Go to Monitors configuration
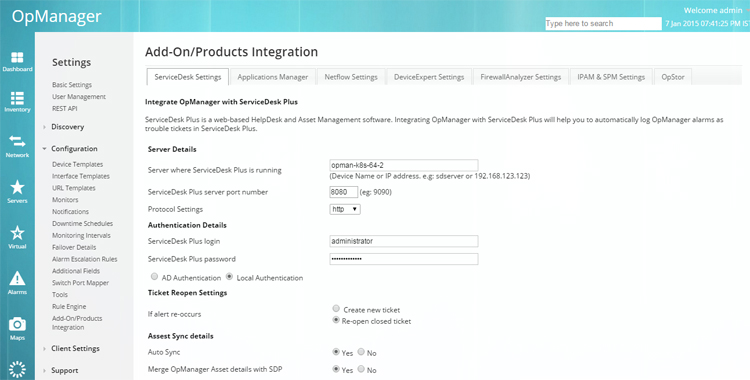This screenshot has width=750, height=380. (x=65, y=200)
